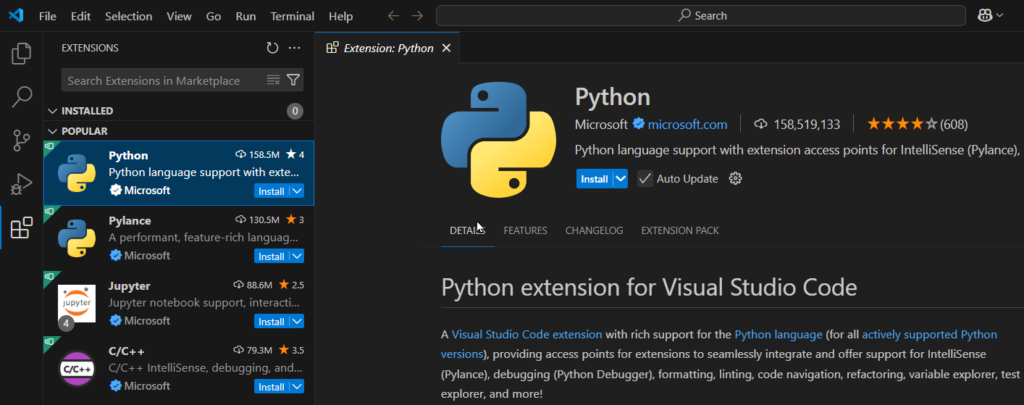This screenshot has width=1024, height=405.
Task: Open the Search view icon
Action: 21,97
